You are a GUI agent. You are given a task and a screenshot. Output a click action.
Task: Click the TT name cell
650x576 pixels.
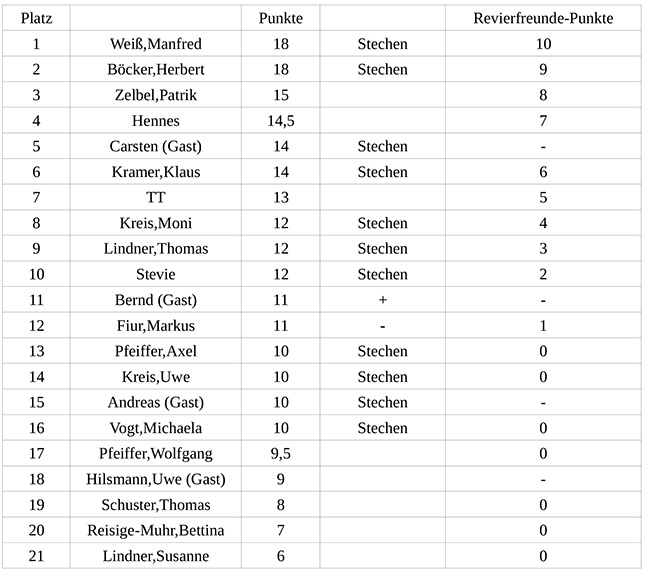click(x=156, y=197)
